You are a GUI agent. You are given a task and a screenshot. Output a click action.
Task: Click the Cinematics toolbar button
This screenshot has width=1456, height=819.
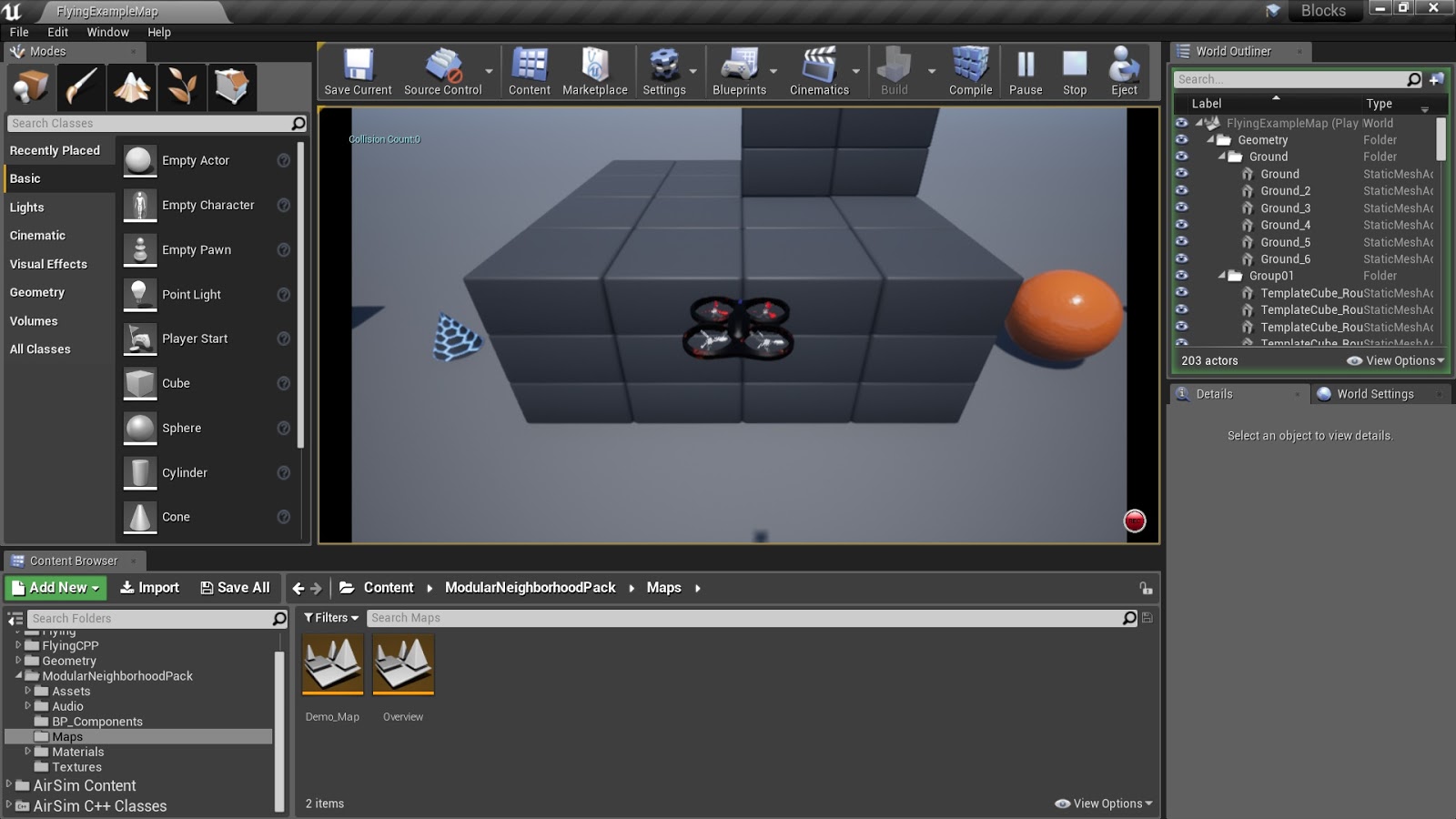click(x=819, y=71)
